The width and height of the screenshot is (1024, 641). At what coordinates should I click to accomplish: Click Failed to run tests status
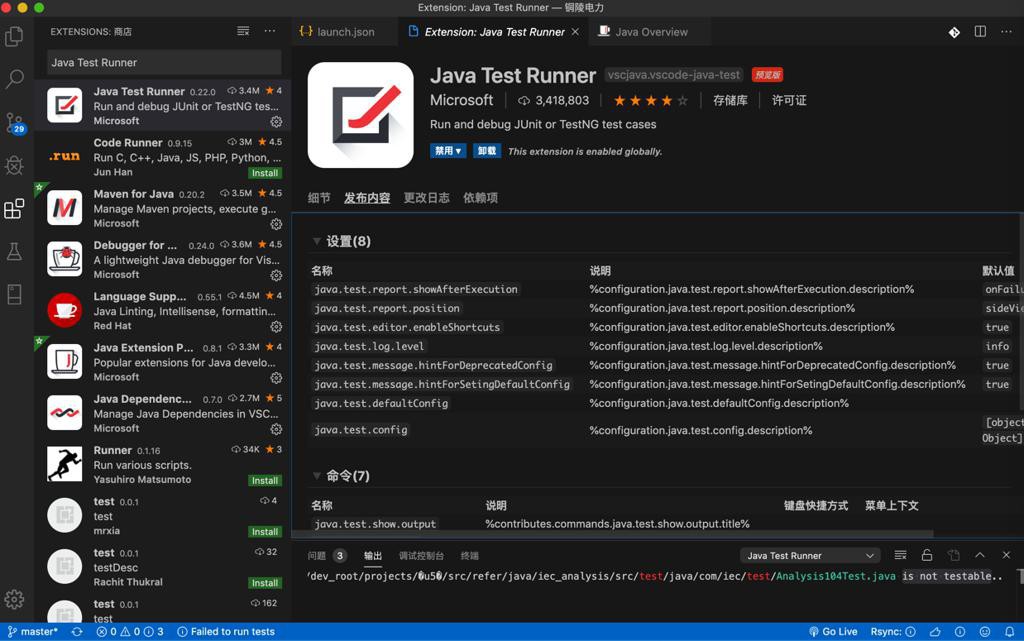click(226, 631)
